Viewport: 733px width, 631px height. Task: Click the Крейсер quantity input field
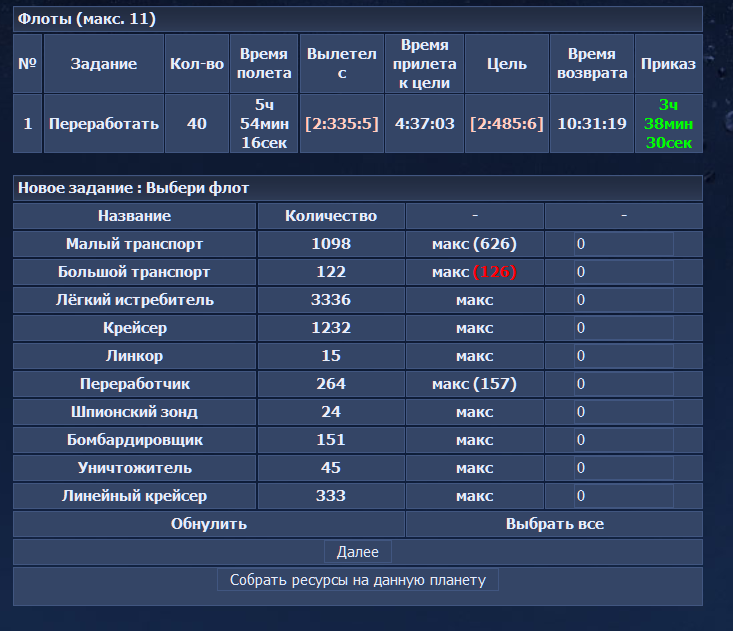pyautogui.click(x=623, y=328)
